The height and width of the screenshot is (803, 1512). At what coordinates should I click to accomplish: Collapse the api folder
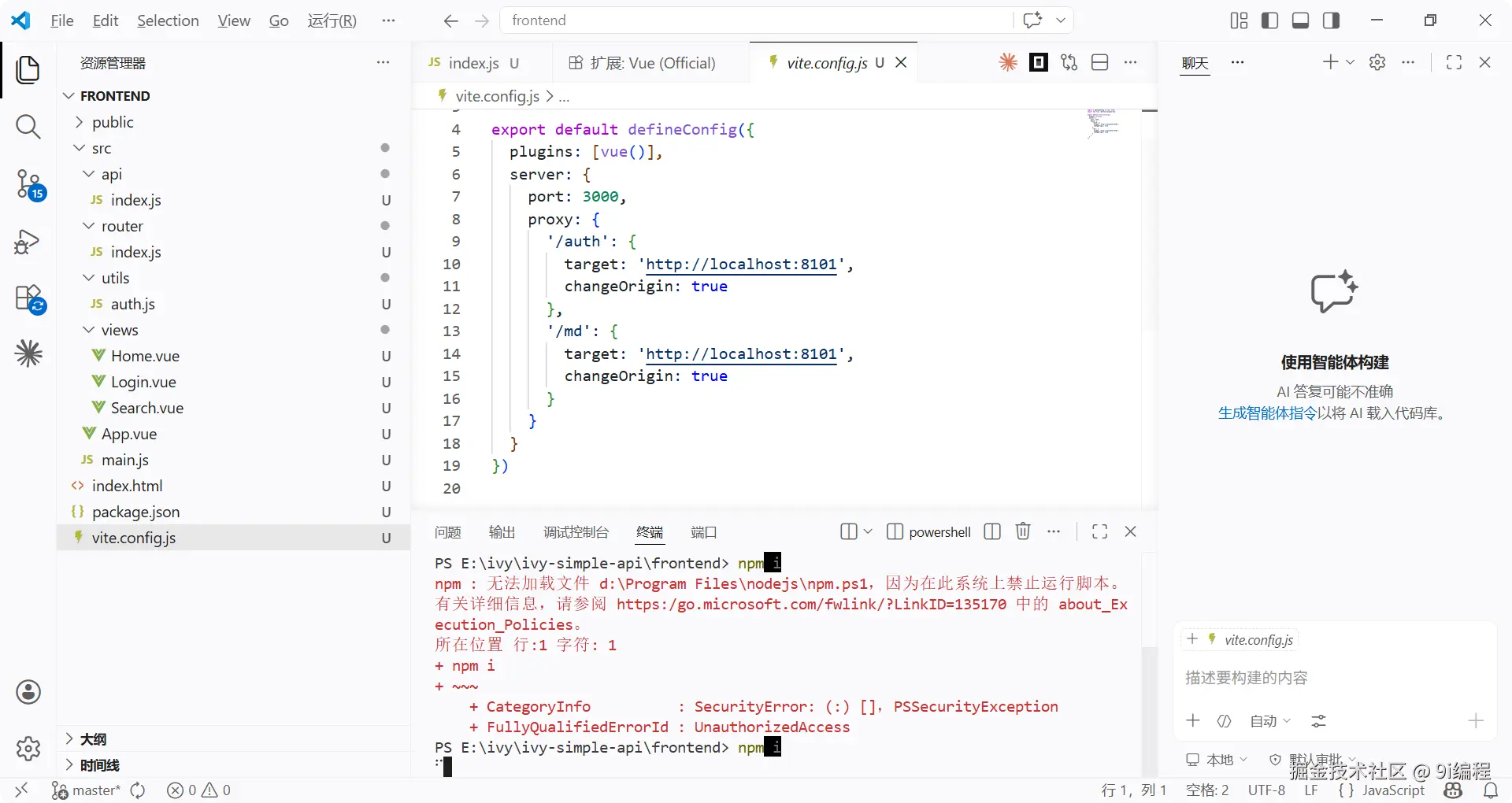(88, 174)
